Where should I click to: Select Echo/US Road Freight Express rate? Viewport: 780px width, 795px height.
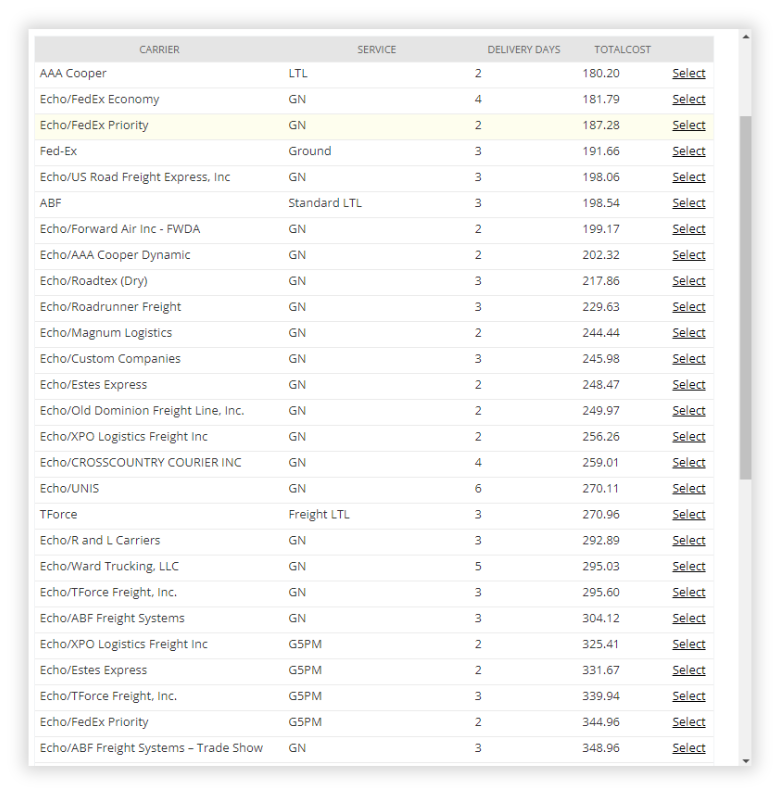689,177
